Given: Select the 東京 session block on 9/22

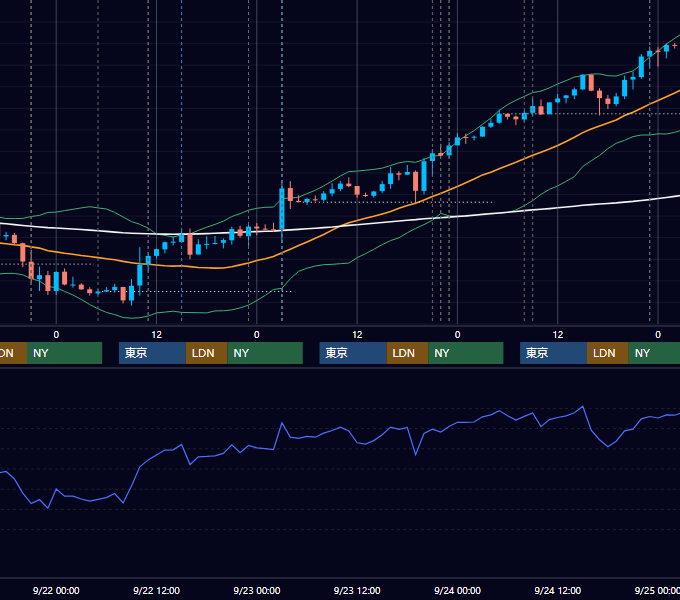Looking at the screenshot, I should click(152, 353).
